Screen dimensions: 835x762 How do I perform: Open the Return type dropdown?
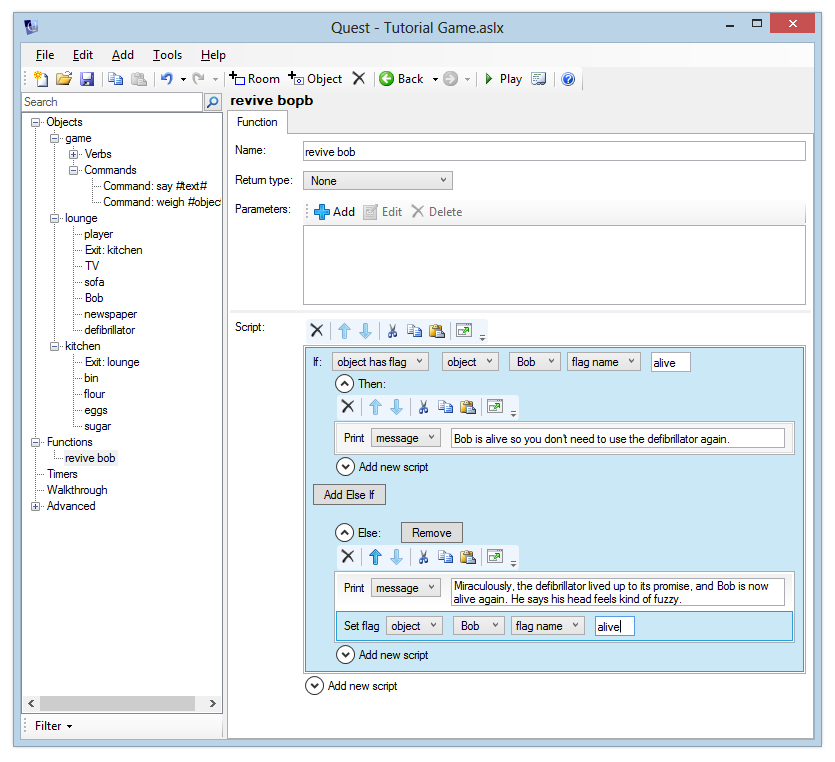point(378,181)
